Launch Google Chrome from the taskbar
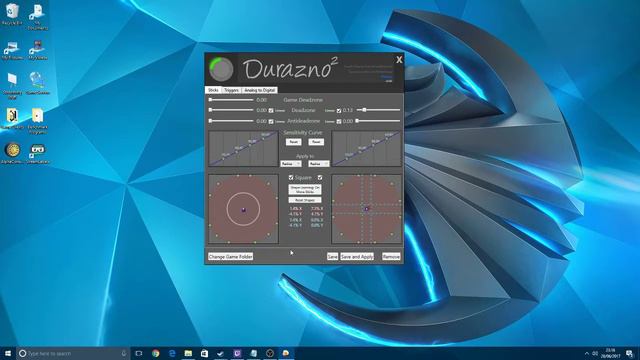Screen dimensions: 640x360 coord(156,353)
